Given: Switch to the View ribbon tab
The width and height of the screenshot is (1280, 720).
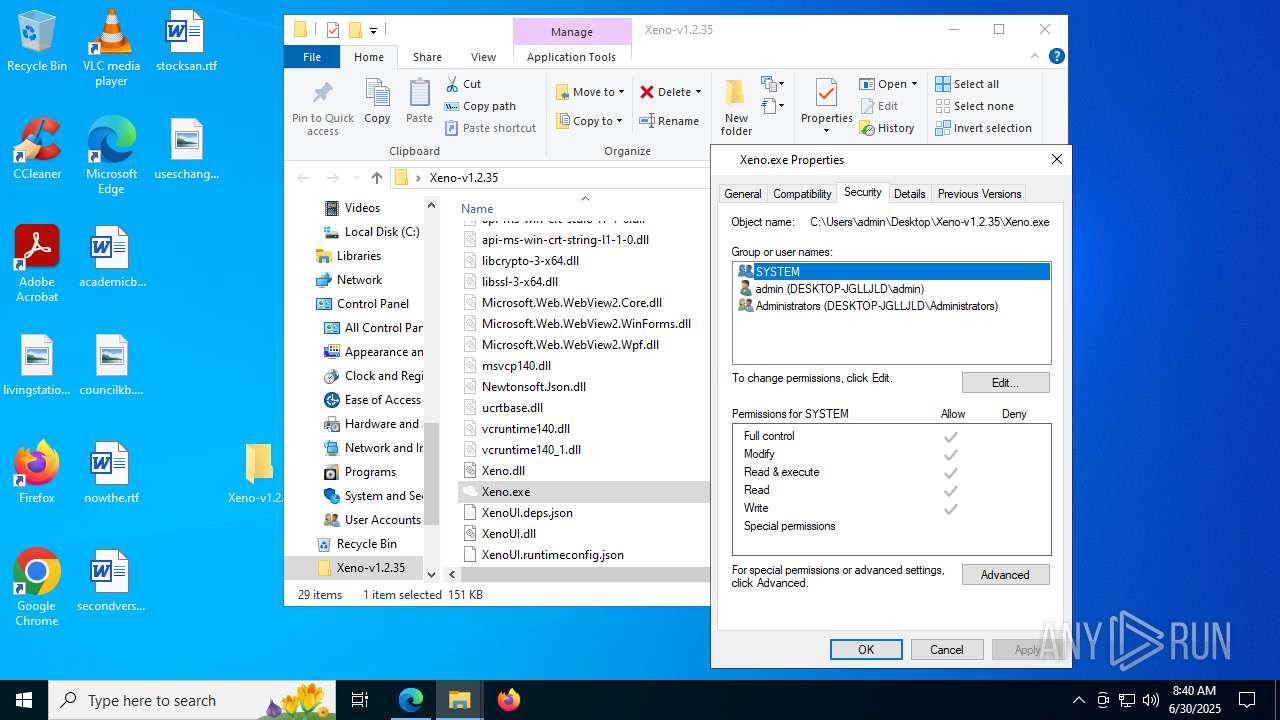Looking at the screenshot, I should pos(483,57).
